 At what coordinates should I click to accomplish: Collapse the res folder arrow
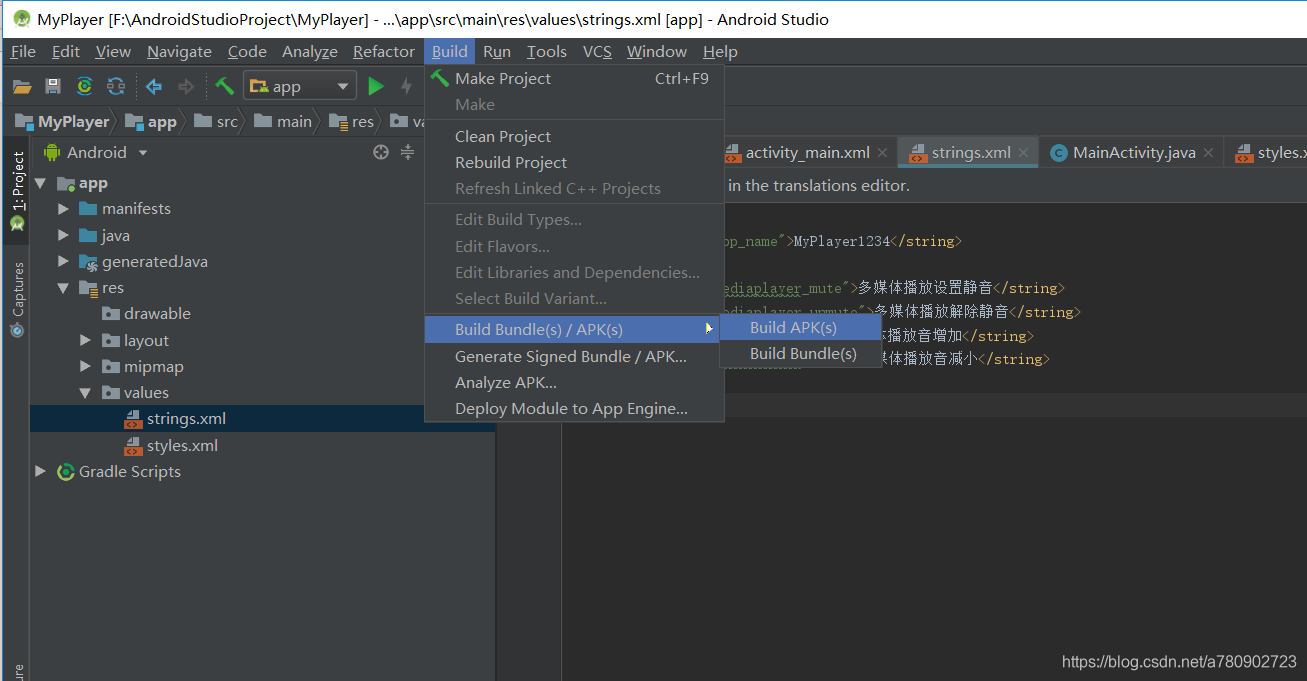[x=63, y=288]
